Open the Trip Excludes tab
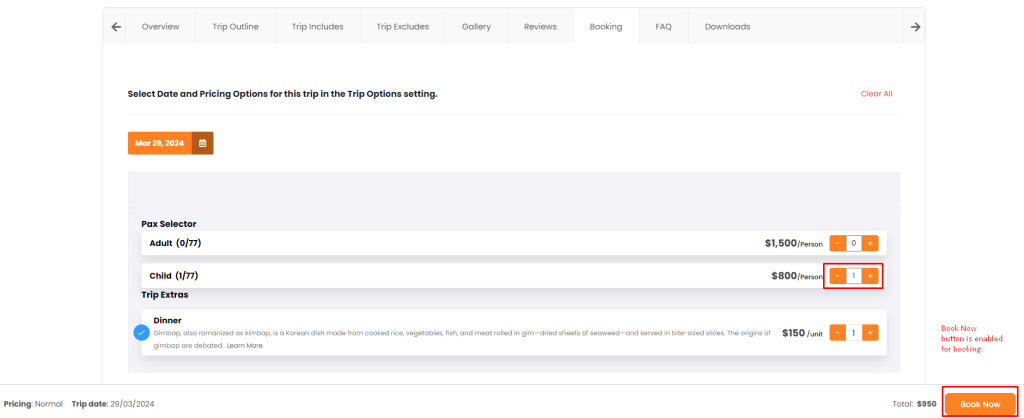 (402, 27)
